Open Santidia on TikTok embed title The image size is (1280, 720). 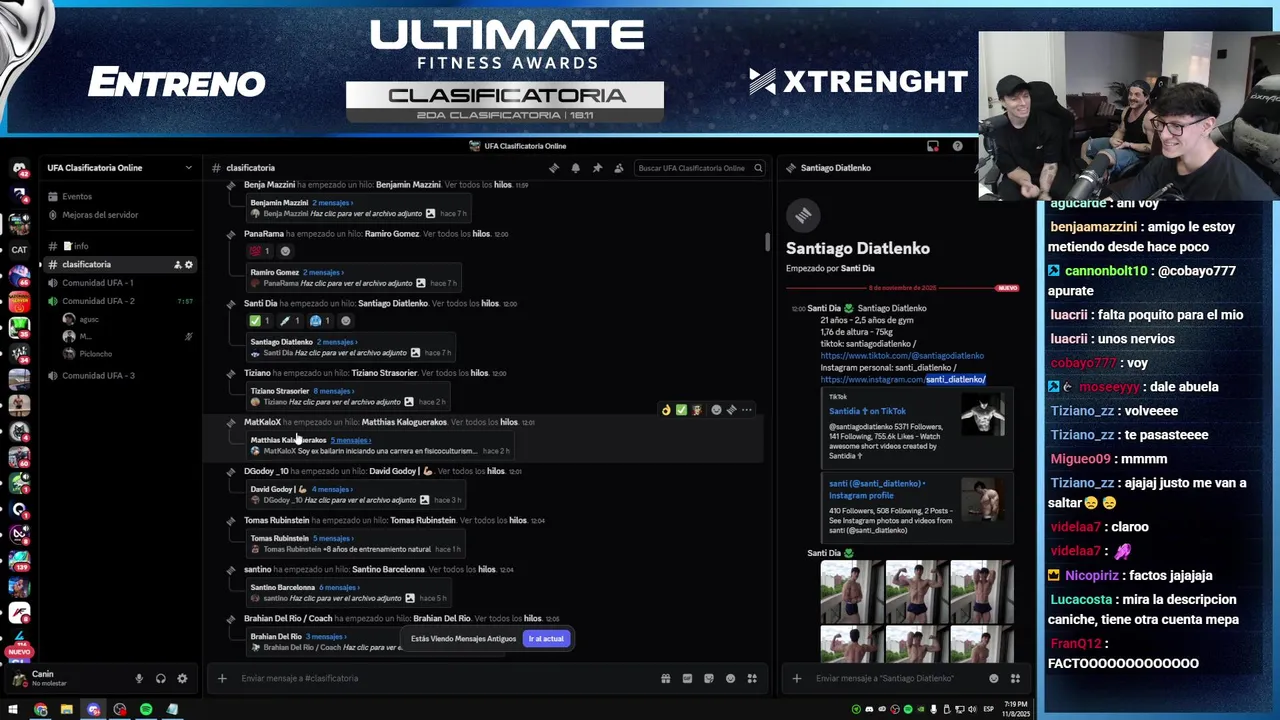(x=867, y=411)
